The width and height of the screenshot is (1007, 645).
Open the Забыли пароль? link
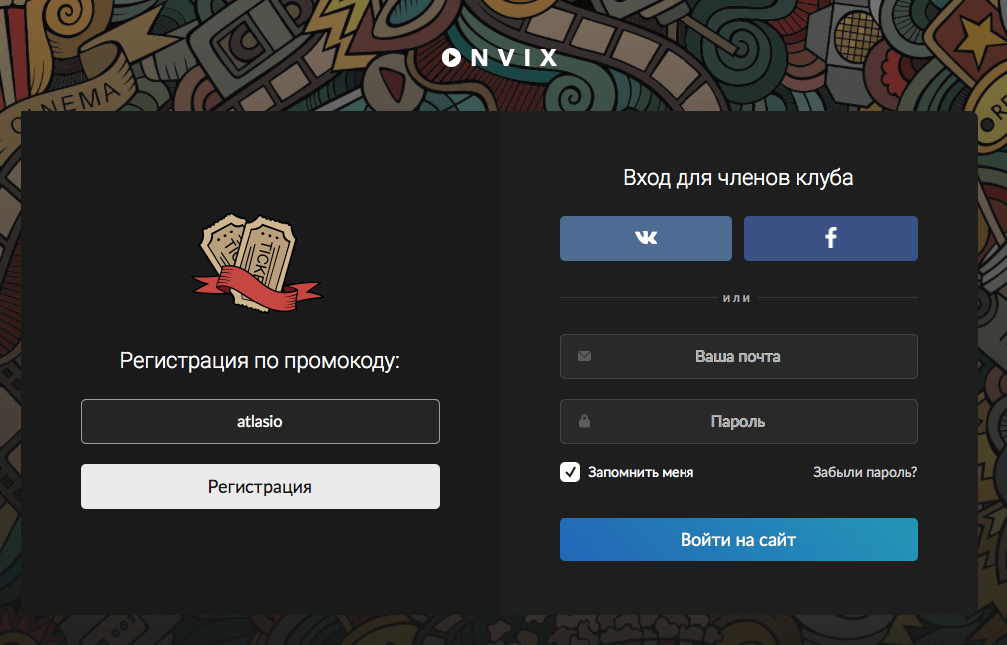865,472
